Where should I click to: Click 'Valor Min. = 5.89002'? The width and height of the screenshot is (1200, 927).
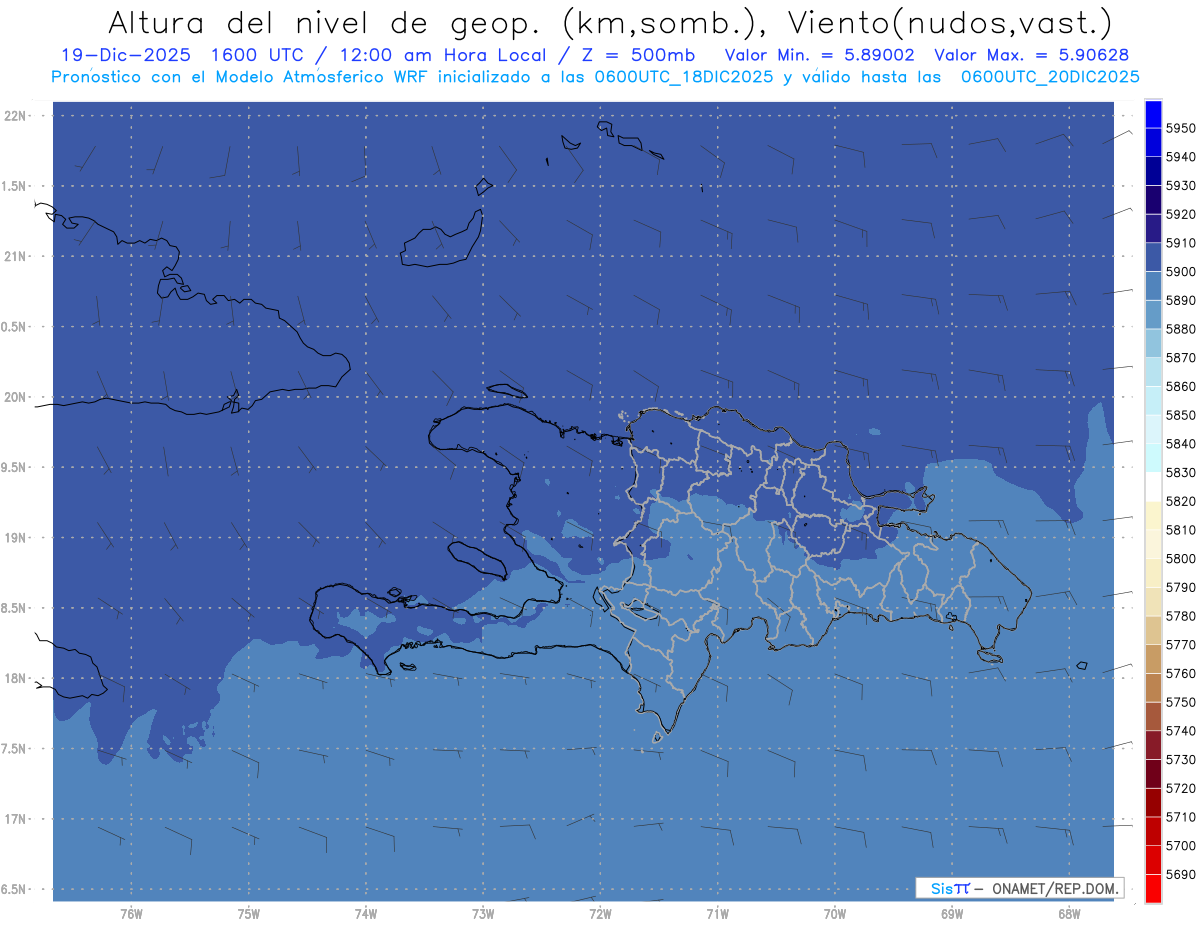818,55
